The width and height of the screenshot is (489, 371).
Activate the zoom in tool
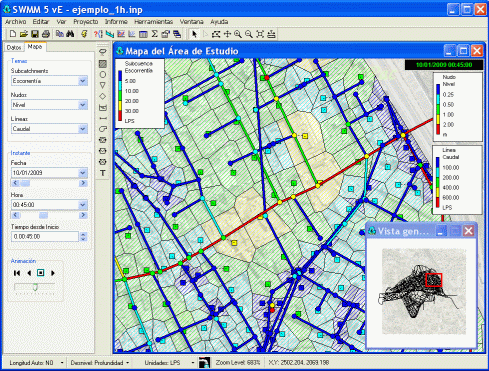tap(238, 34)
